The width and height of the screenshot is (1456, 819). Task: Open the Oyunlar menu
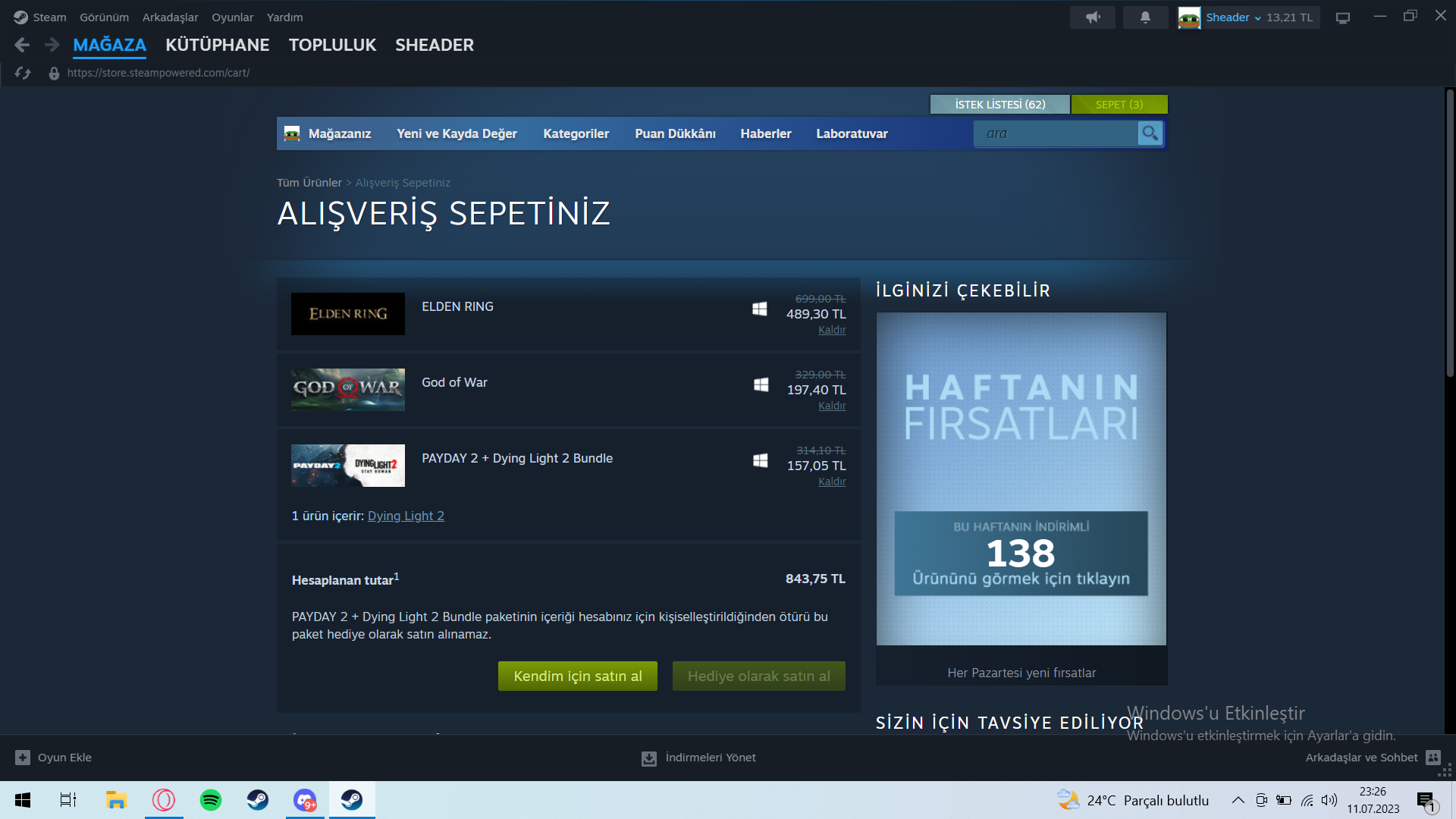(x=232, y=17)
